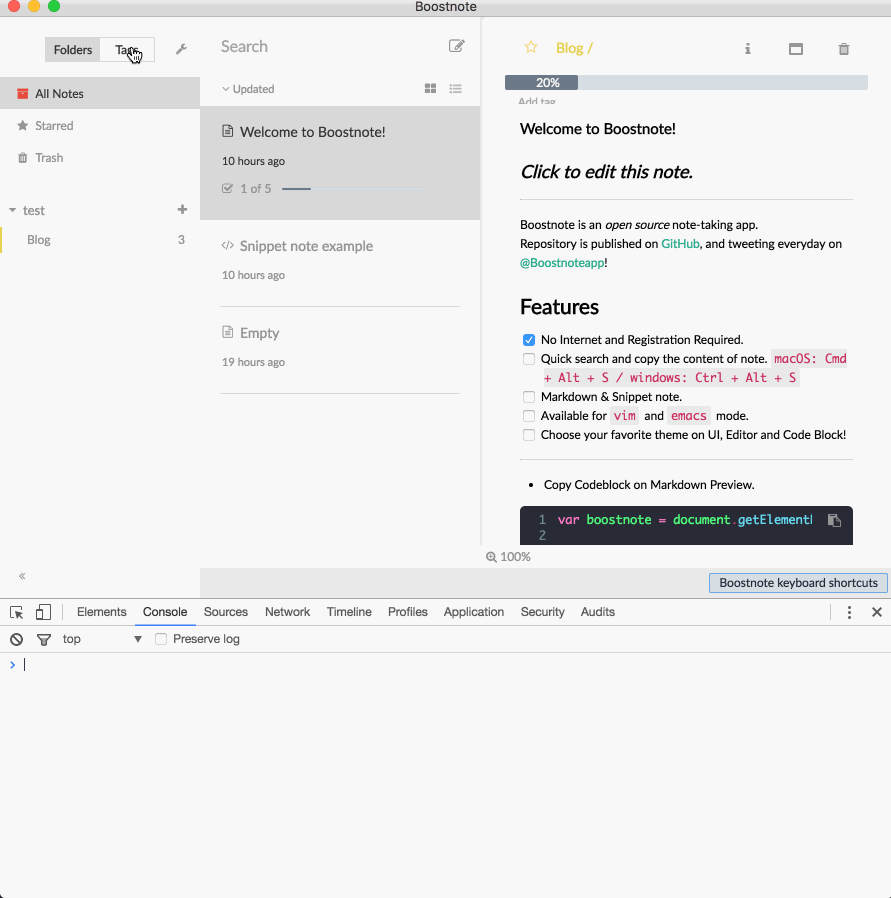Viewport: 891px width, 898px height.
Task: Check Markdown & Snippet note item
Action: 529,397
